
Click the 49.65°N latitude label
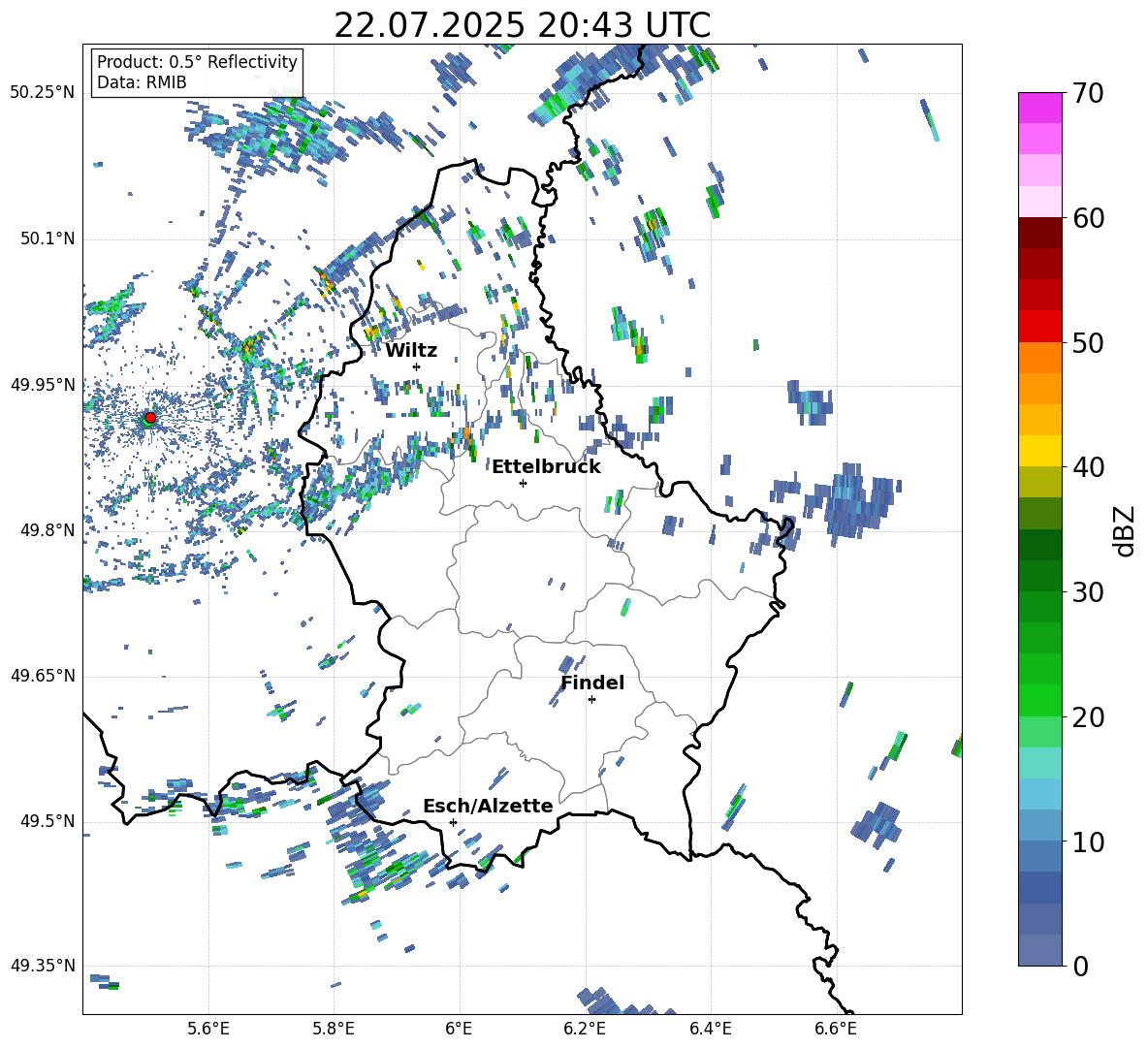click(x=43, y=676)
